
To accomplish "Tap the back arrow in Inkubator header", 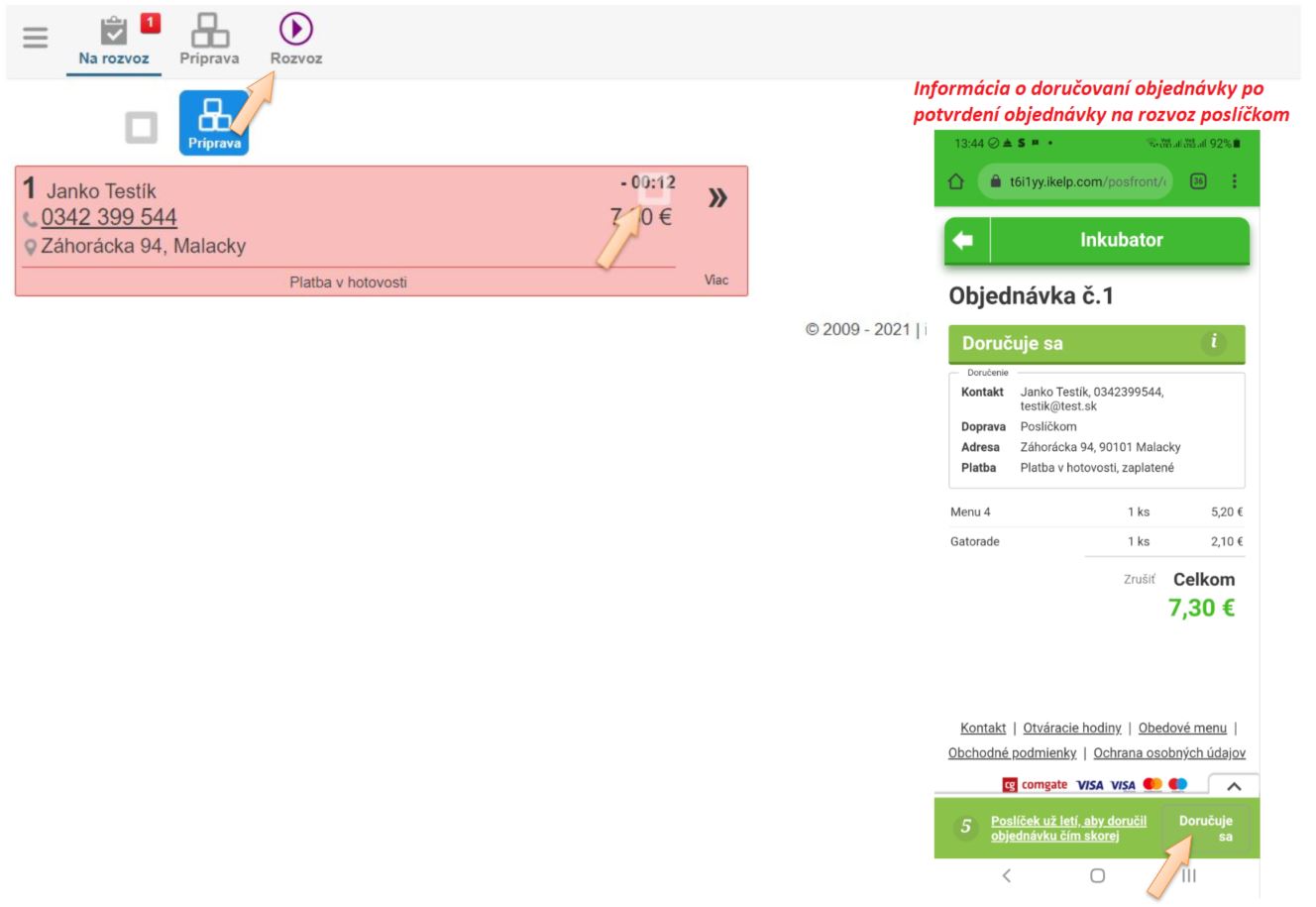I will [963, 241].
